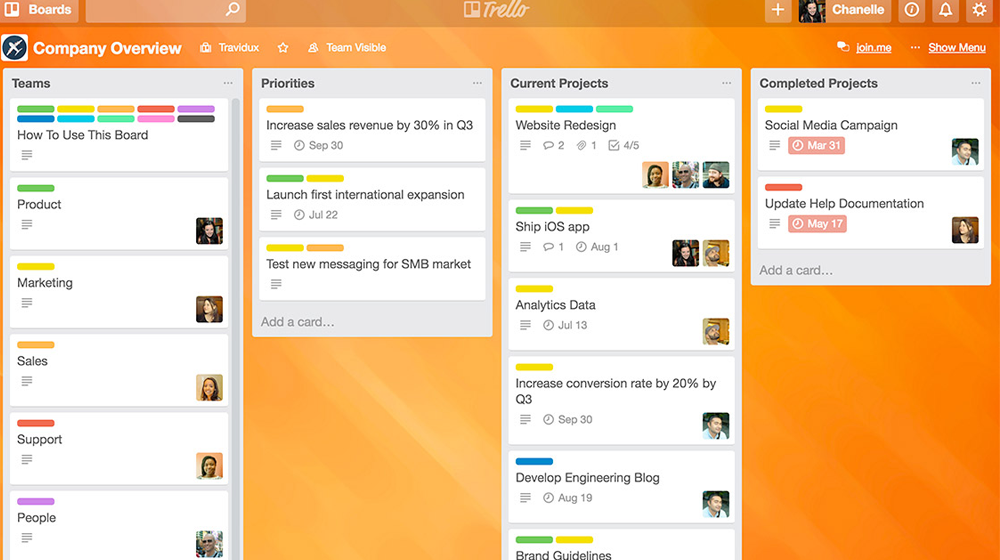1000x560 pixels.
Task: Click the plus create icon in header
Action: [x=778, y=10]
